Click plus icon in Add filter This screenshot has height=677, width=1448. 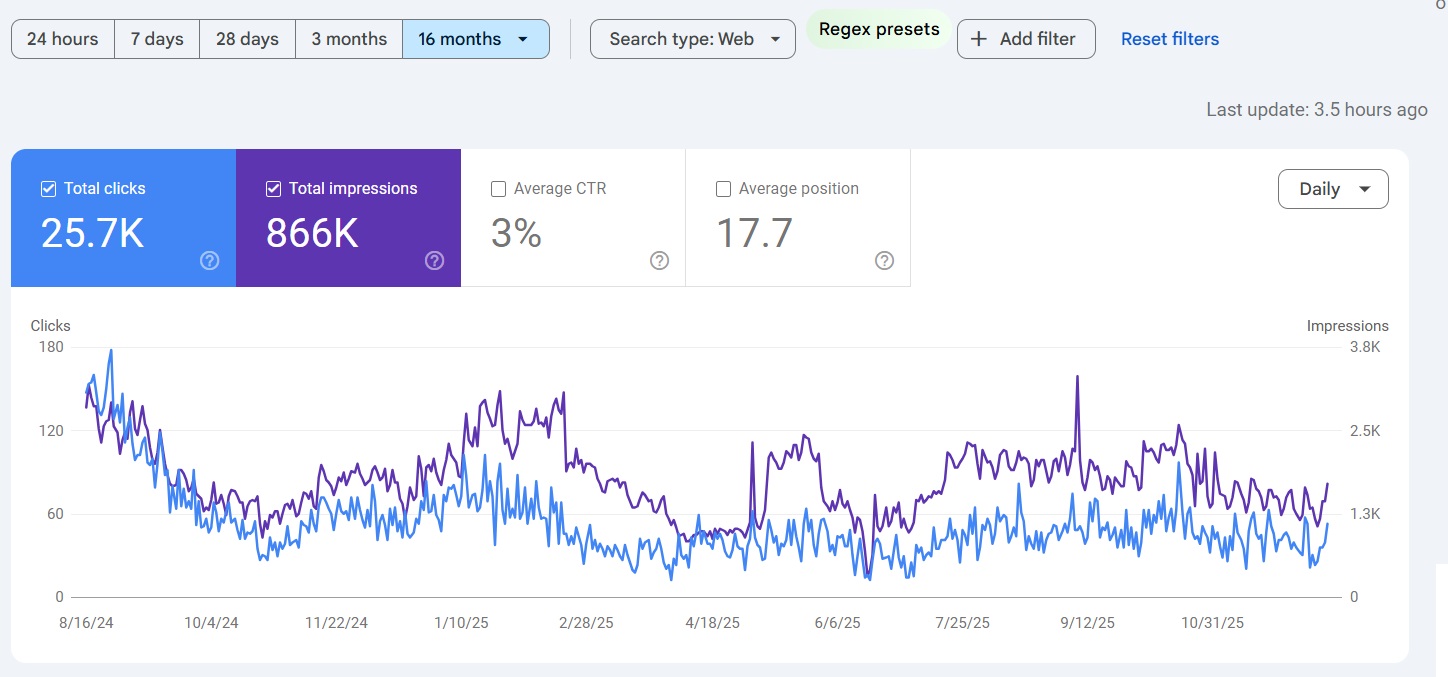tap(979, 39)
